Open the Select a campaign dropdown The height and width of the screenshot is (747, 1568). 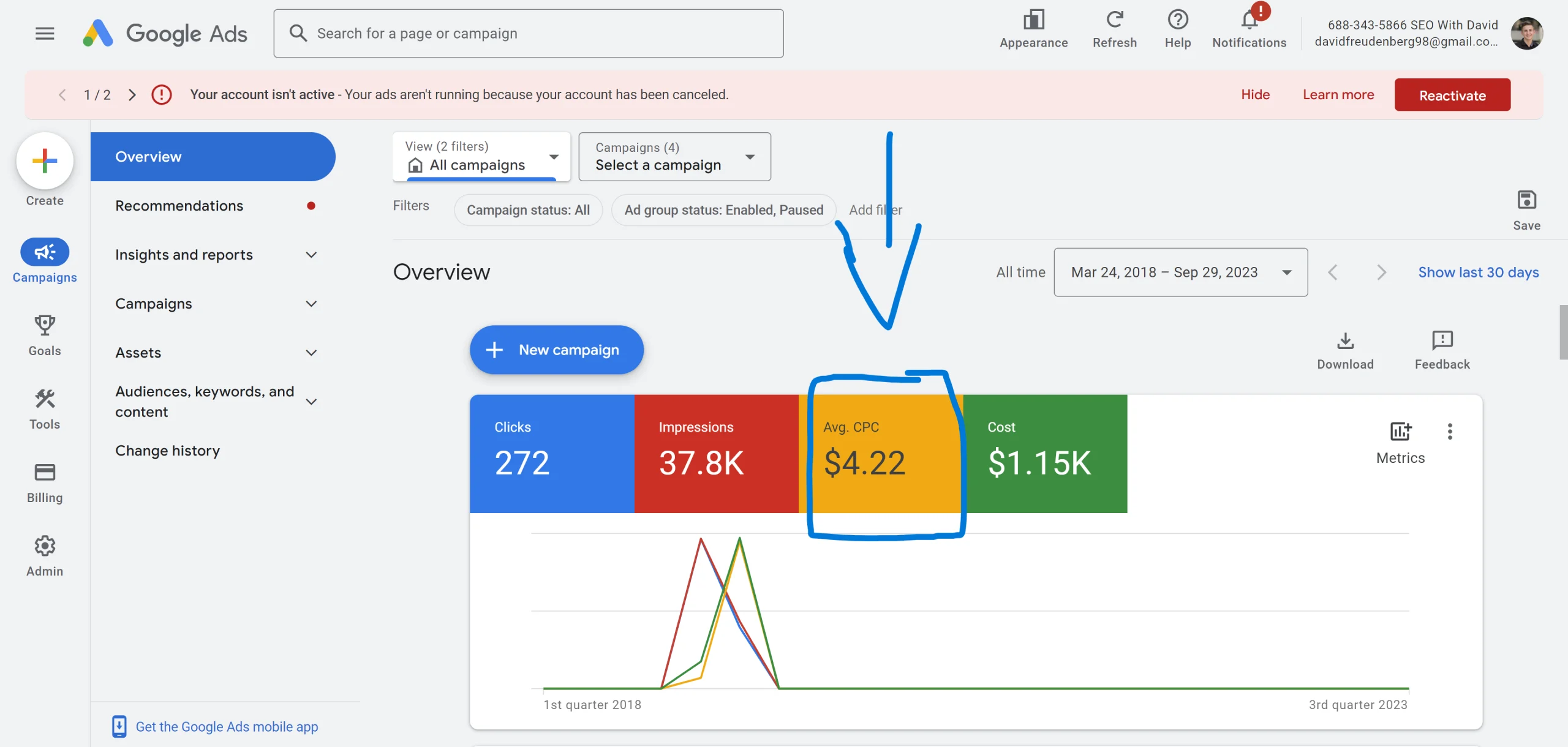[x=674, y=157]
